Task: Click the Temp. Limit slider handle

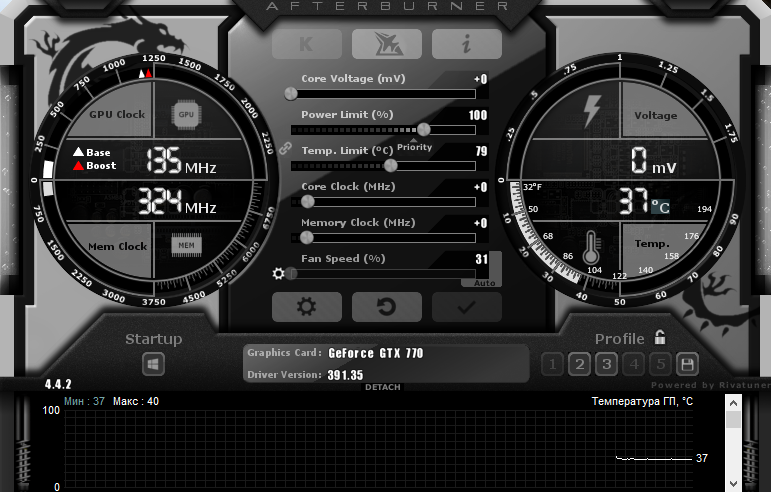Action: tap(391, 166)
